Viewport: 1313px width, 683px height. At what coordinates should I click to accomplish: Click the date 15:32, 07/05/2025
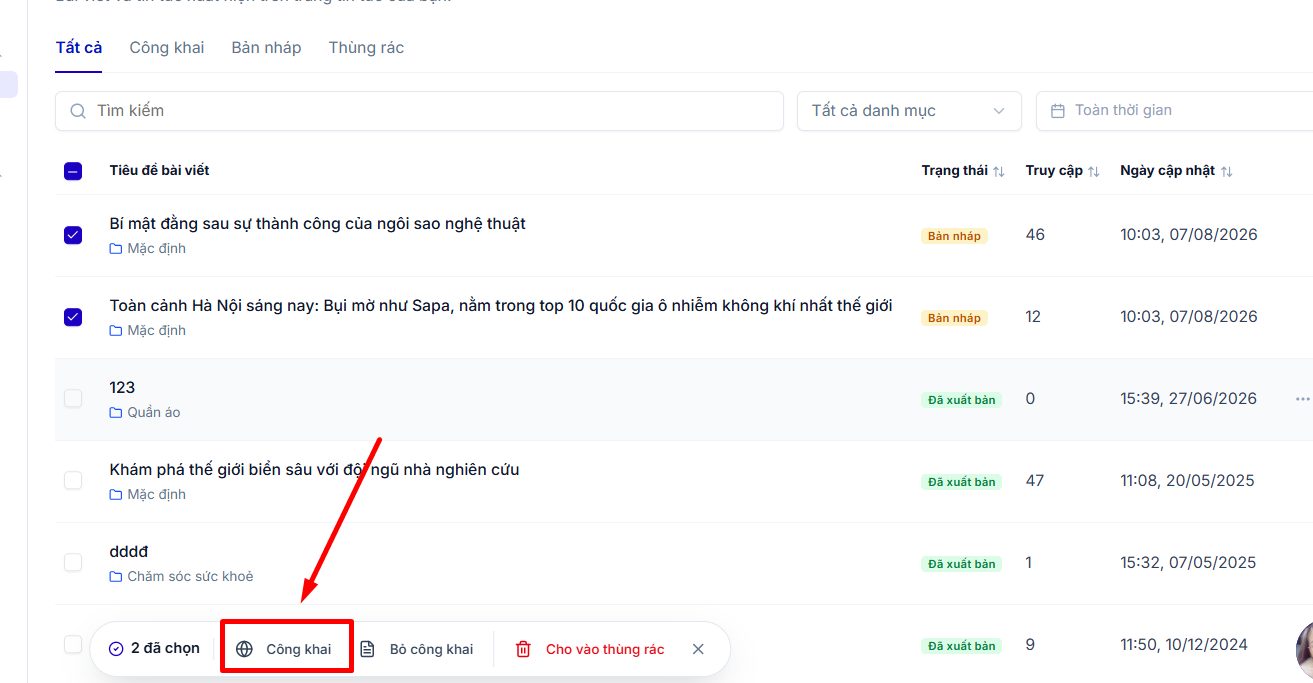[x=1188, y=563]
